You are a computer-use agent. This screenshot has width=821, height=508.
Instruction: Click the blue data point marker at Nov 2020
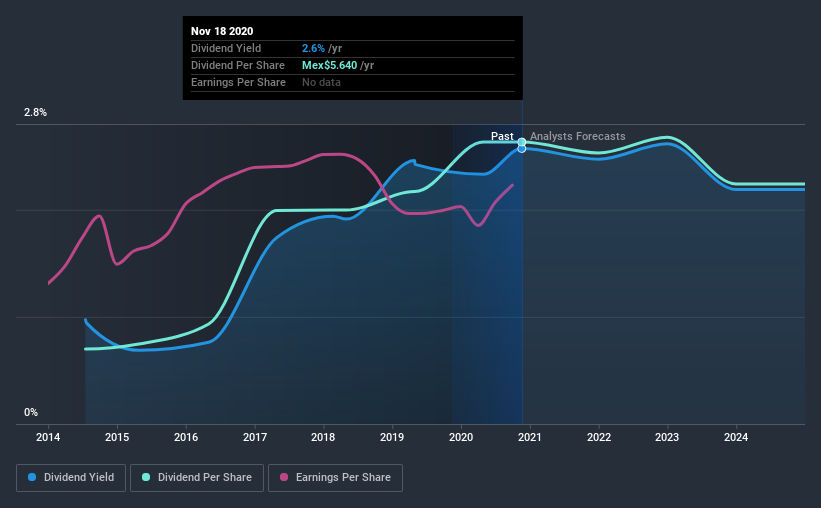pyautogui.click(x=522, y=149)
